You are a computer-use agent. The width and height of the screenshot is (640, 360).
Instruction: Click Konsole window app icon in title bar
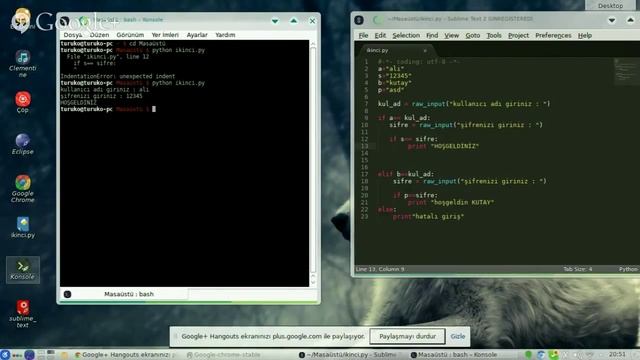(x=64, y=21)
